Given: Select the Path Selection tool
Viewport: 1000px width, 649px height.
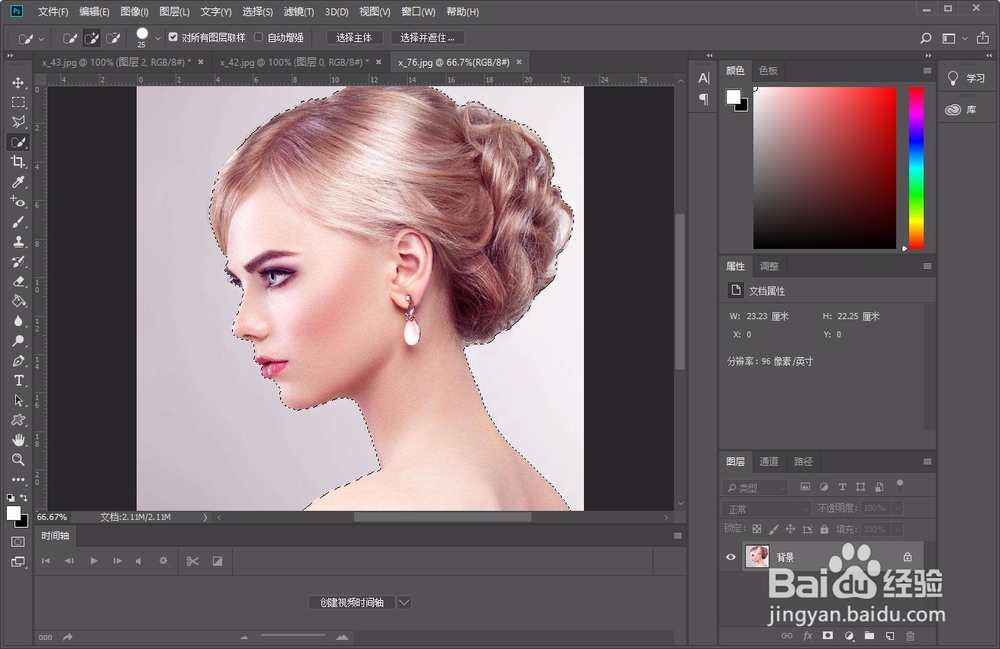Looking at the screenshot, I should click(18, 400).
